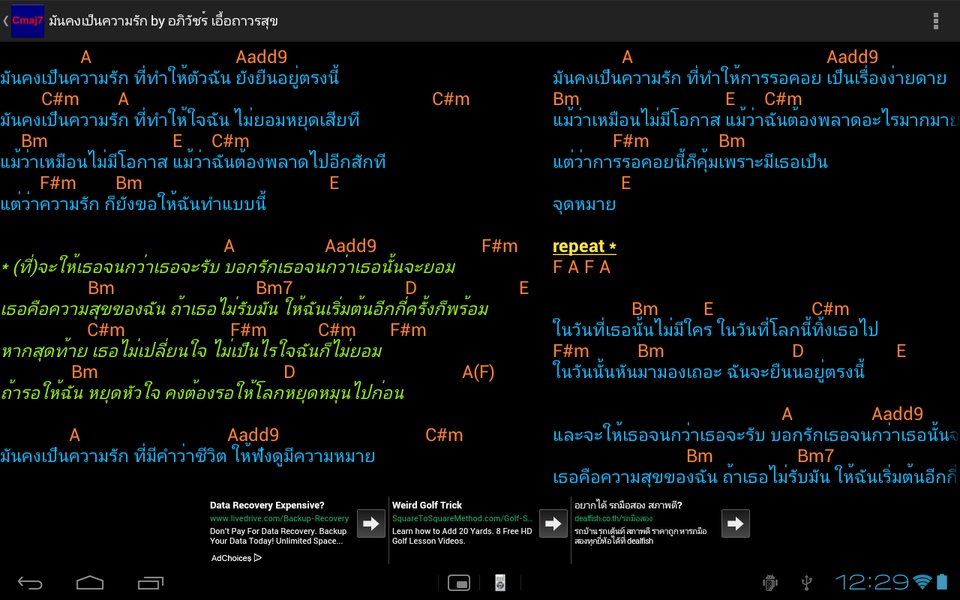Tap the lyric line 'ในวันนั้นหันมามองเถอะ ฉันจะยืนอยู่ตรงนี้'
This screenshot has height=600, width=960.
[708, 372]
